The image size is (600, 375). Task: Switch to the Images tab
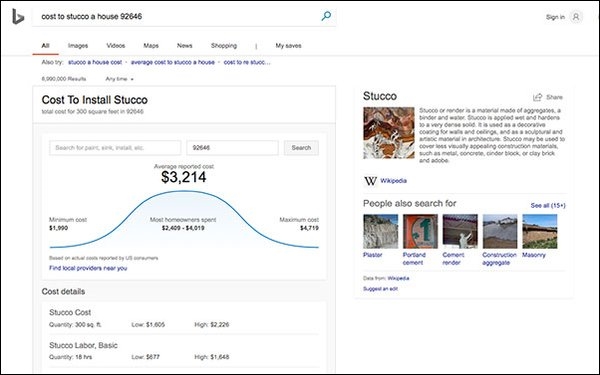click(x=78, y=46)
